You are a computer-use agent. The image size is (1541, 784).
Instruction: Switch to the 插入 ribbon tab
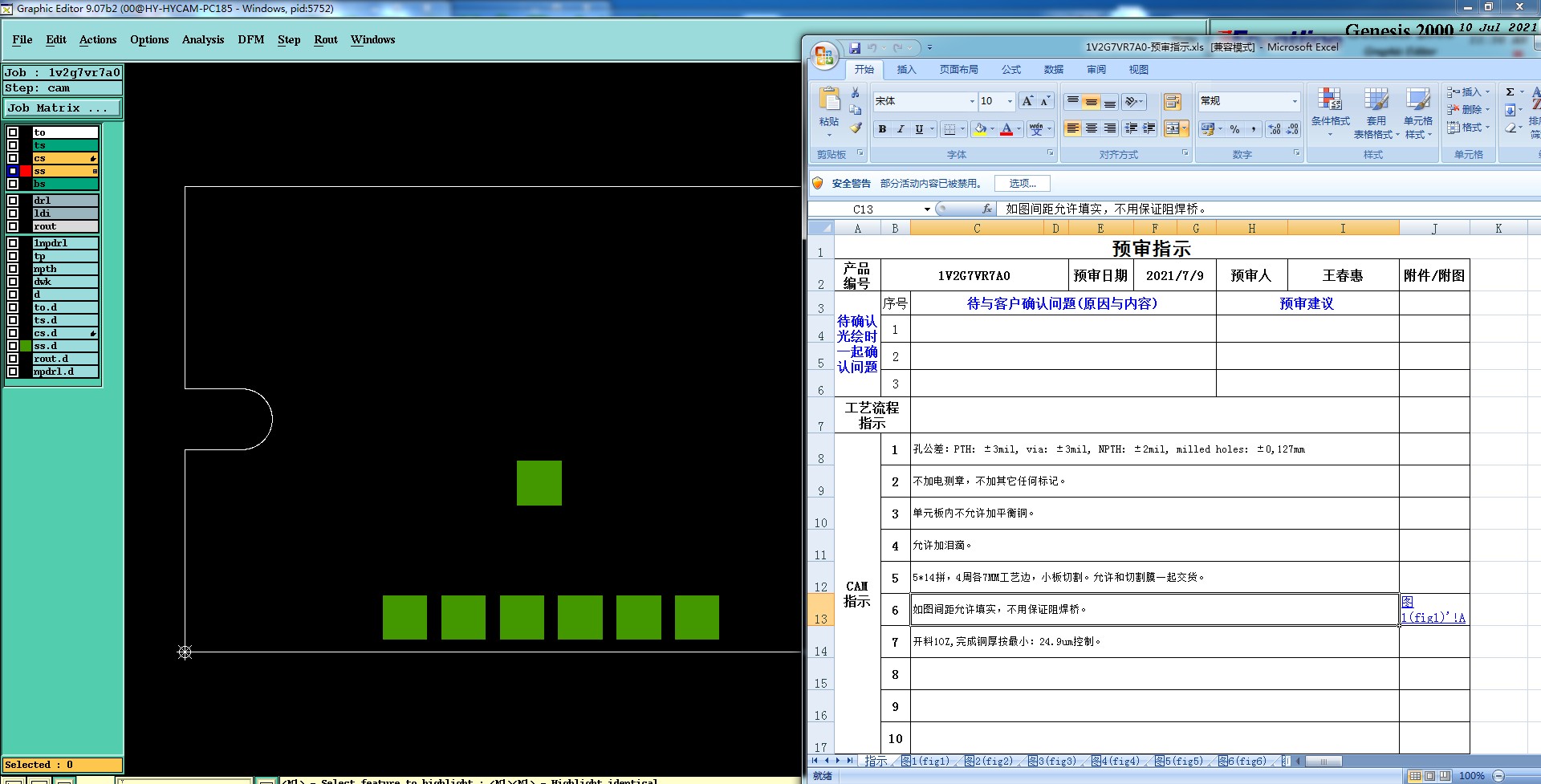coord(906,70)
